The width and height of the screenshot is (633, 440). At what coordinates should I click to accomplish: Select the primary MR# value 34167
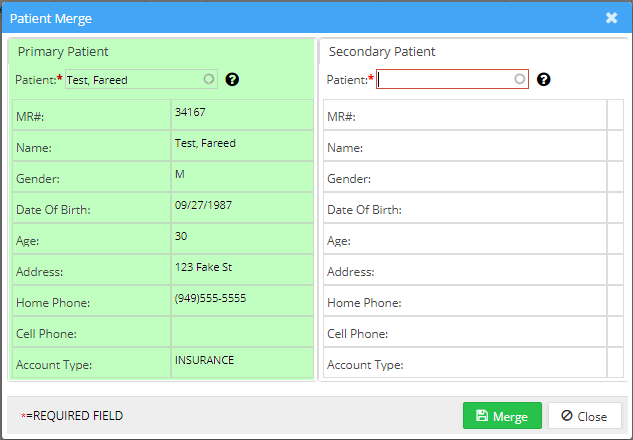tap(190, 113)
